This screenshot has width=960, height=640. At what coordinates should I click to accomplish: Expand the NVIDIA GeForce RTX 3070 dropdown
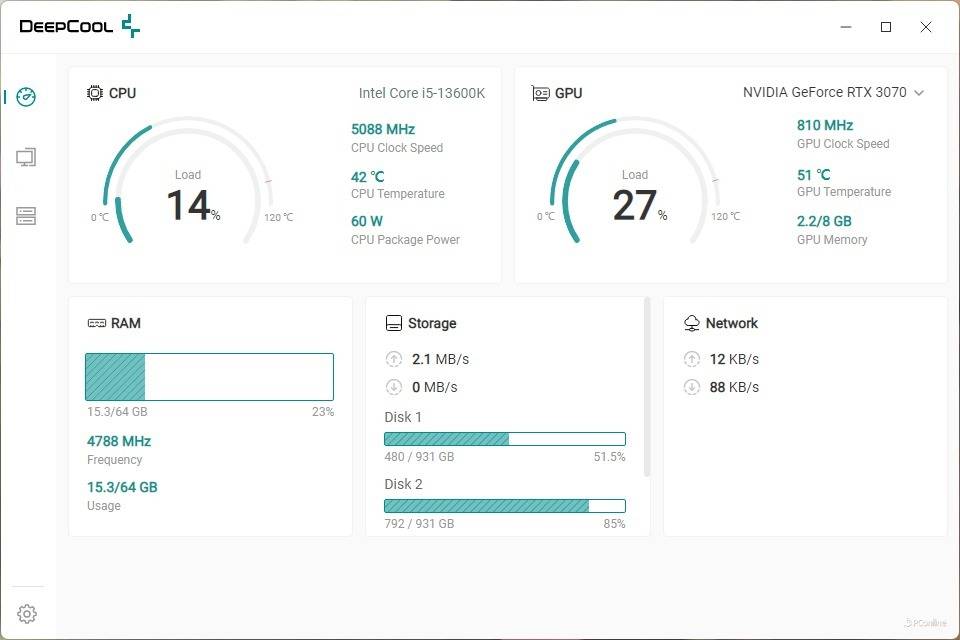pos(919,93)
